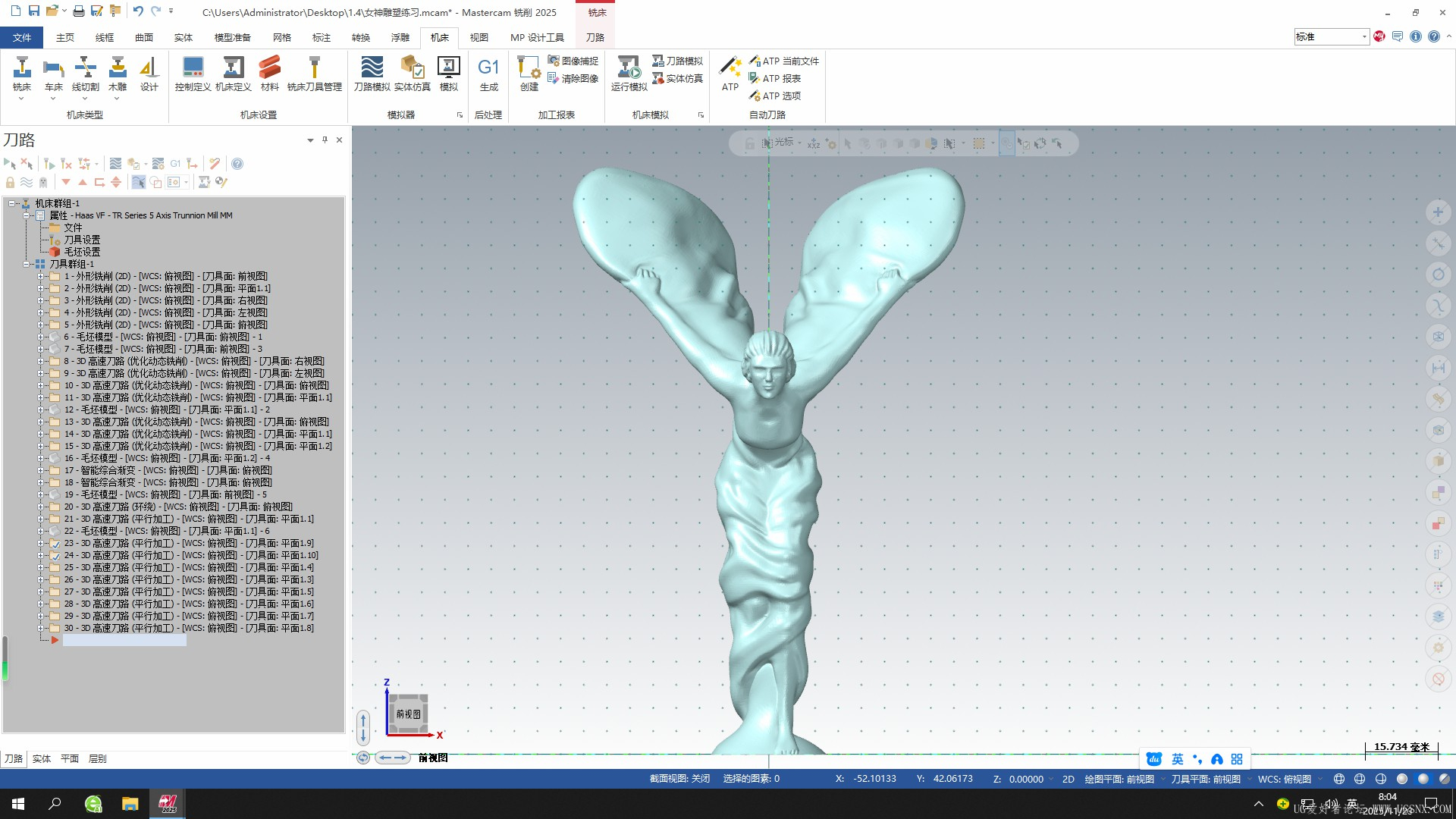Expand operation 1 外形铣削 (2D) node
Screen dimensions: 1456x819
pyautogui.click(x=41, y=277)
